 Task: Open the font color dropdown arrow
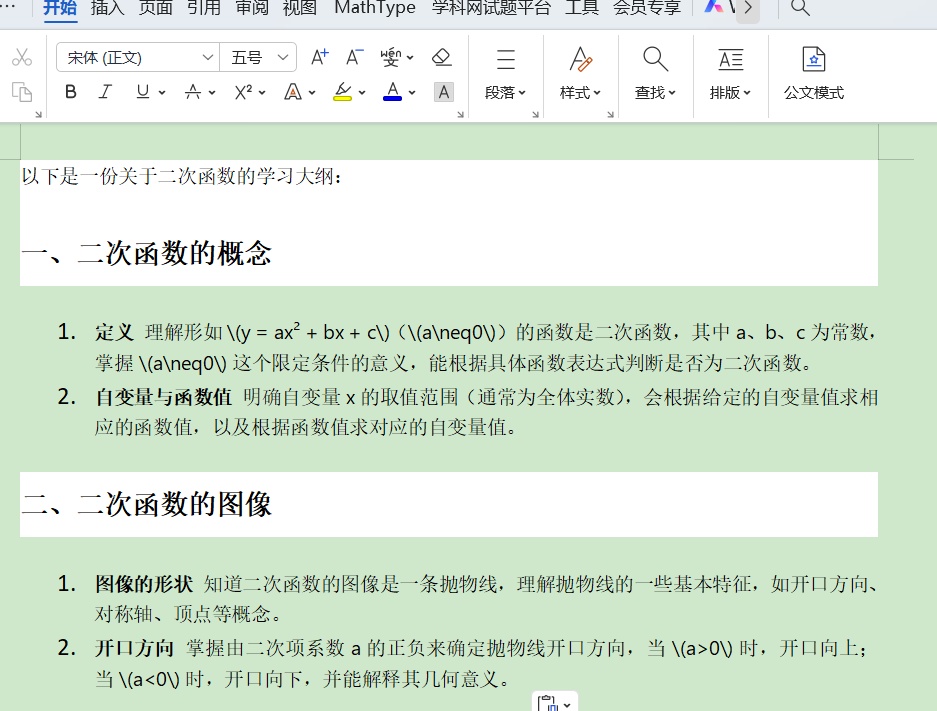tap(411, 92)
